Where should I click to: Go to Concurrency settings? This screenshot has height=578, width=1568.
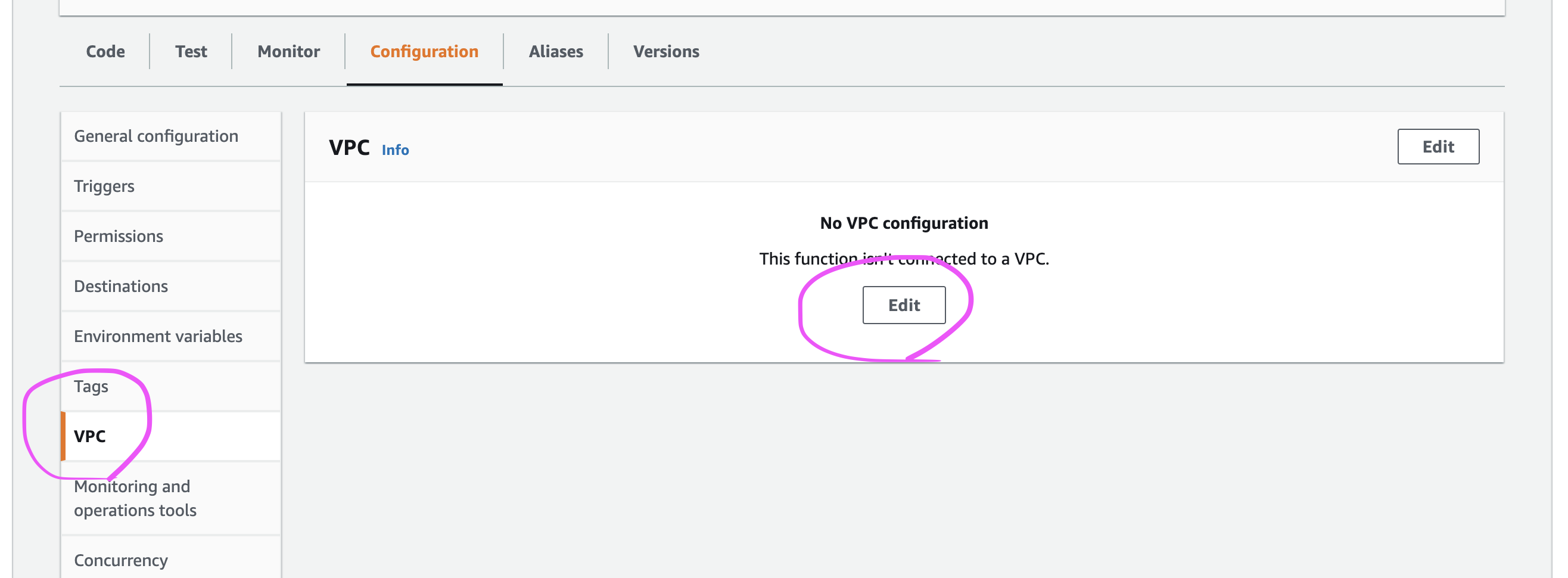point(120,560)
